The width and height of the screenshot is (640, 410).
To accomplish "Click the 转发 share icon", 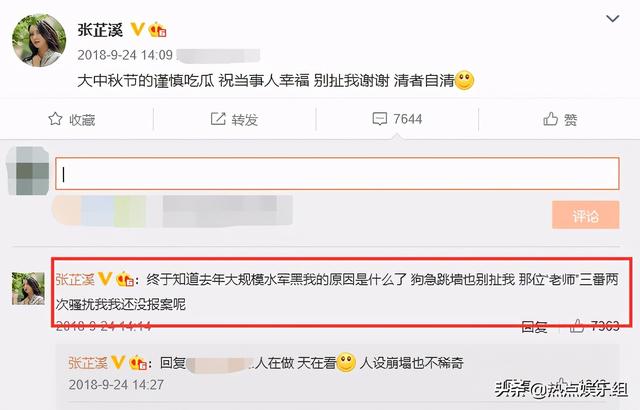I will coord(218,119).
